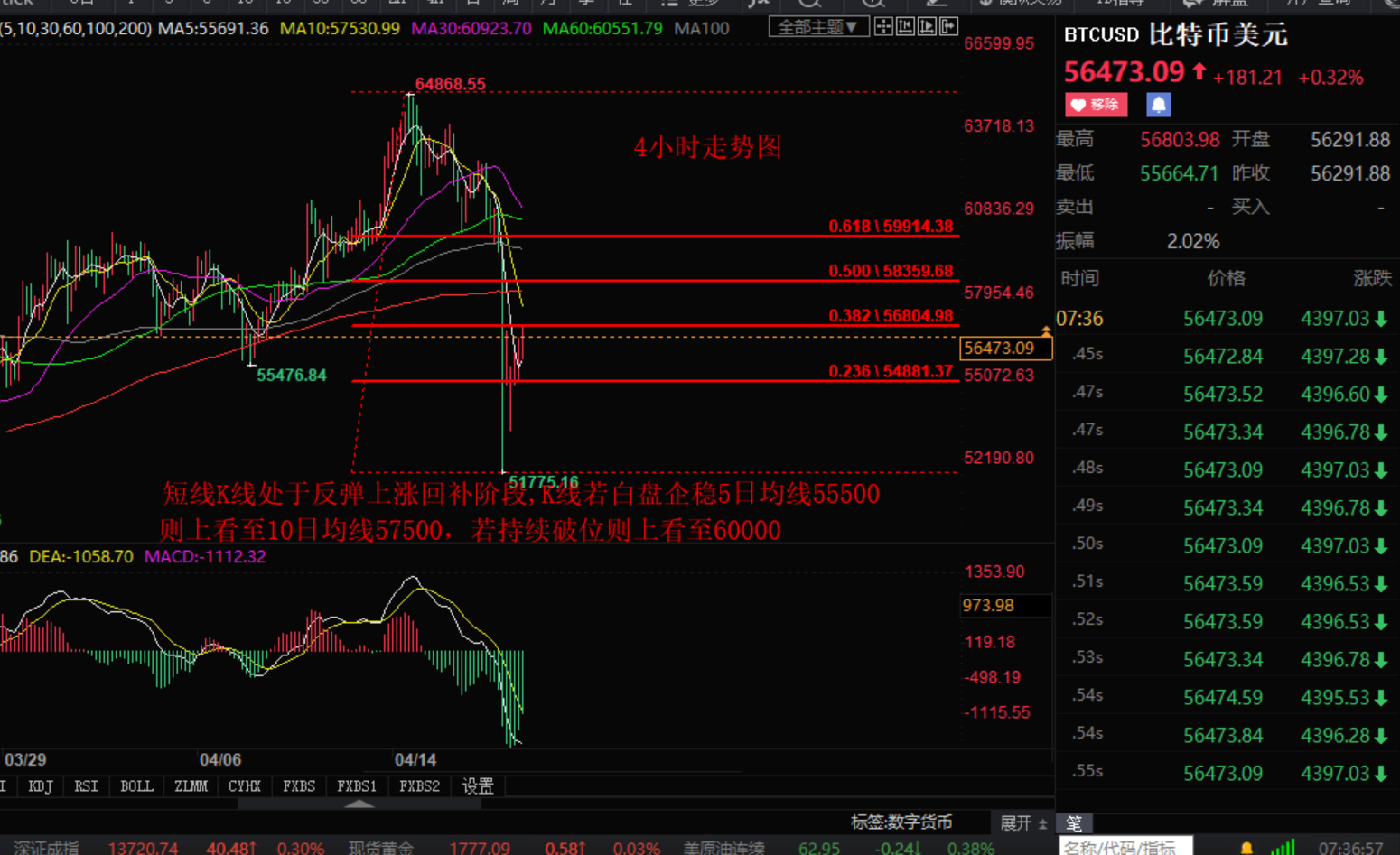Image resolution: width=1400 pixels, height=855 pixels.
Task: Click the MA30:60923.70 moving average label
Action: pos(471,29)
